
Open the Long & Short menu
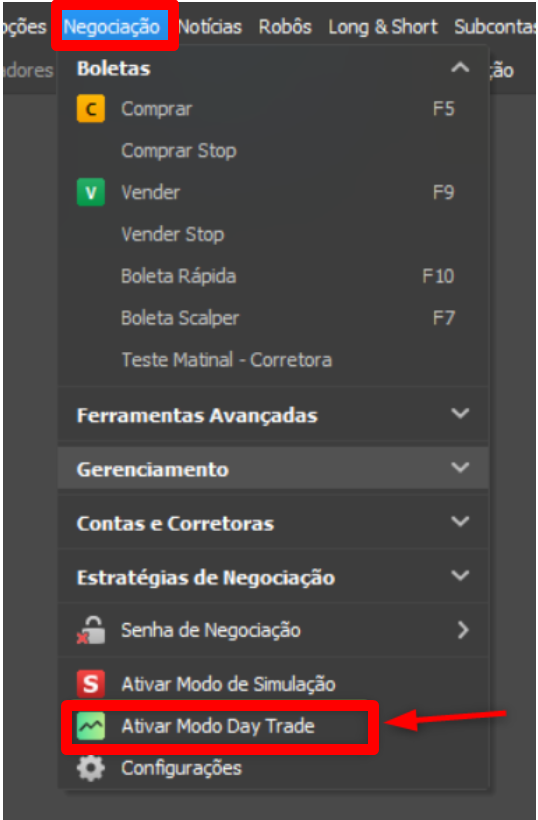point(383,26)
